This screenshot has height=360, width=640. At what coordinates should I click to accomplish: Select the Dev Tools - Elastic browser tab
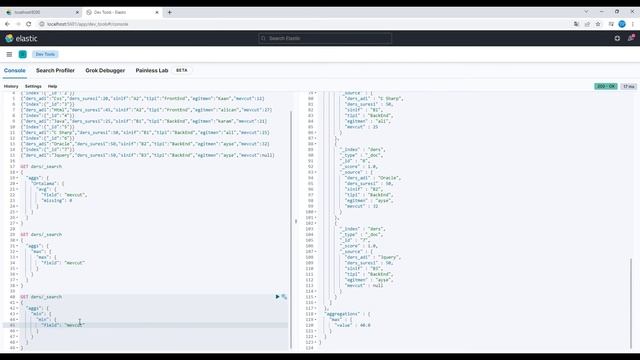[x=122, y=12]
